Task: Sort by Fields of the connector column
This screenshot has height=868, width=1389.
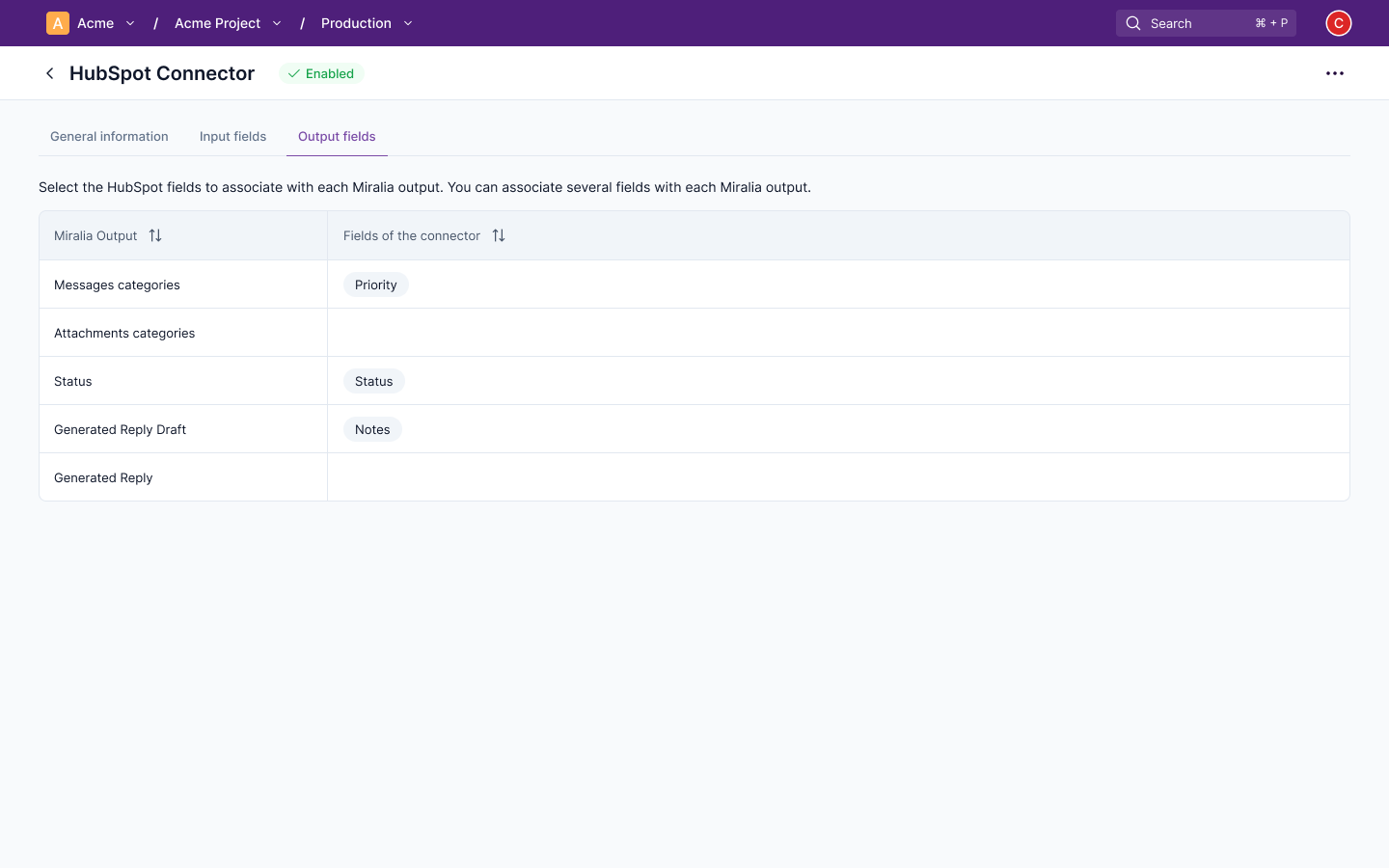Action: click(x=499, y=235)
